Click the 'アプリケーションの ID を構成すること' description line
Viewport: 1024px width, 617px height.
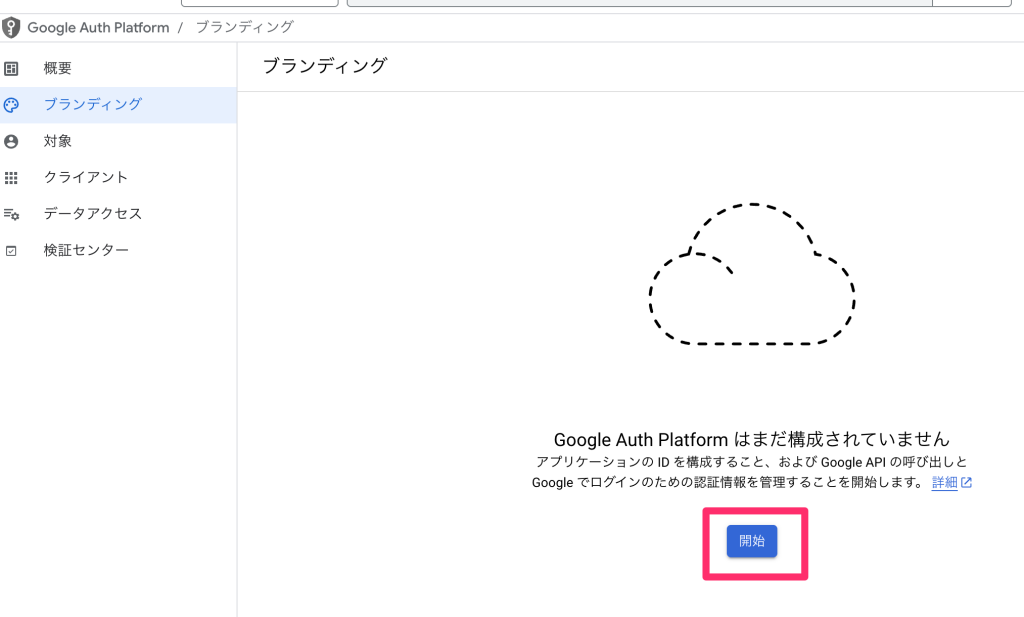pos(752,462)
